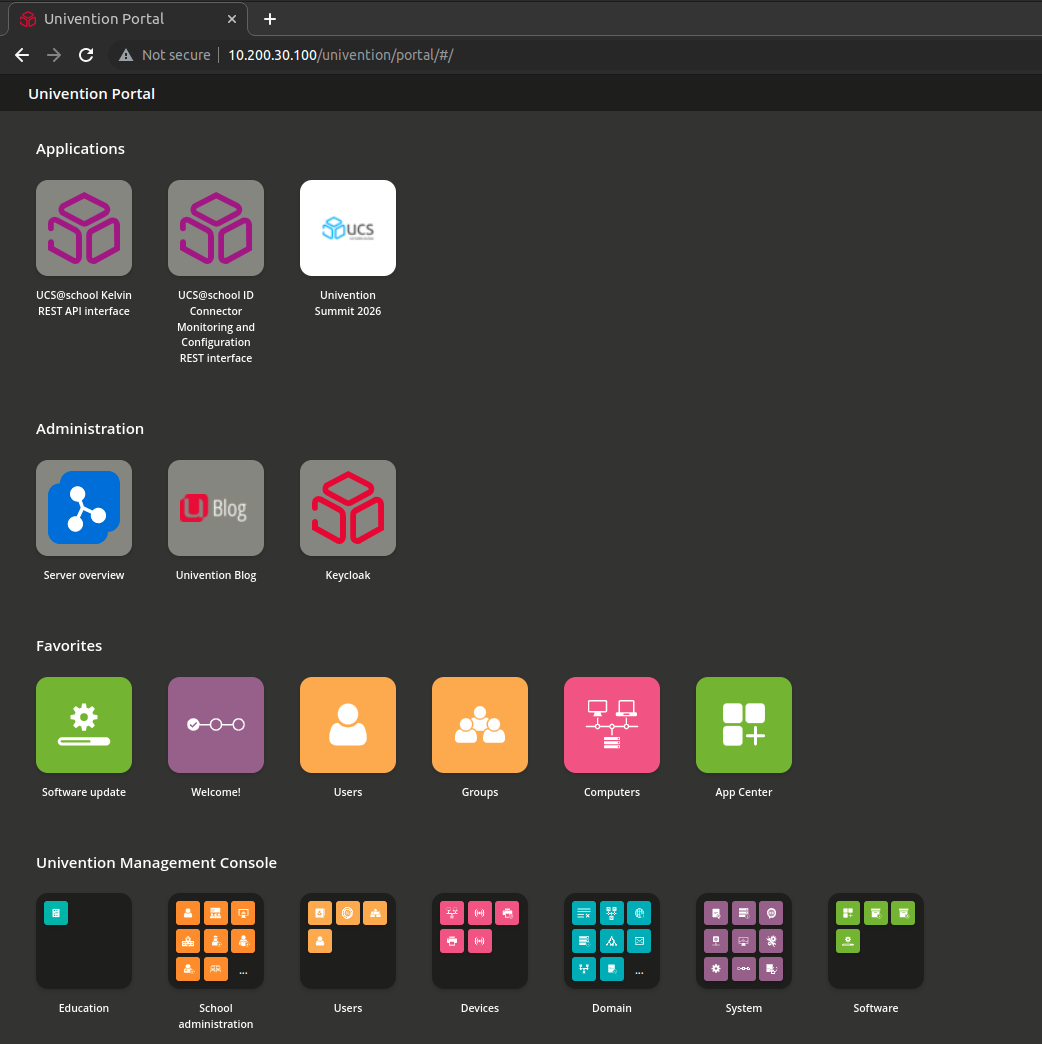Open the Keycloak administration tile
This screenshot has width=1042, height=1044.
tap(348, 508)
